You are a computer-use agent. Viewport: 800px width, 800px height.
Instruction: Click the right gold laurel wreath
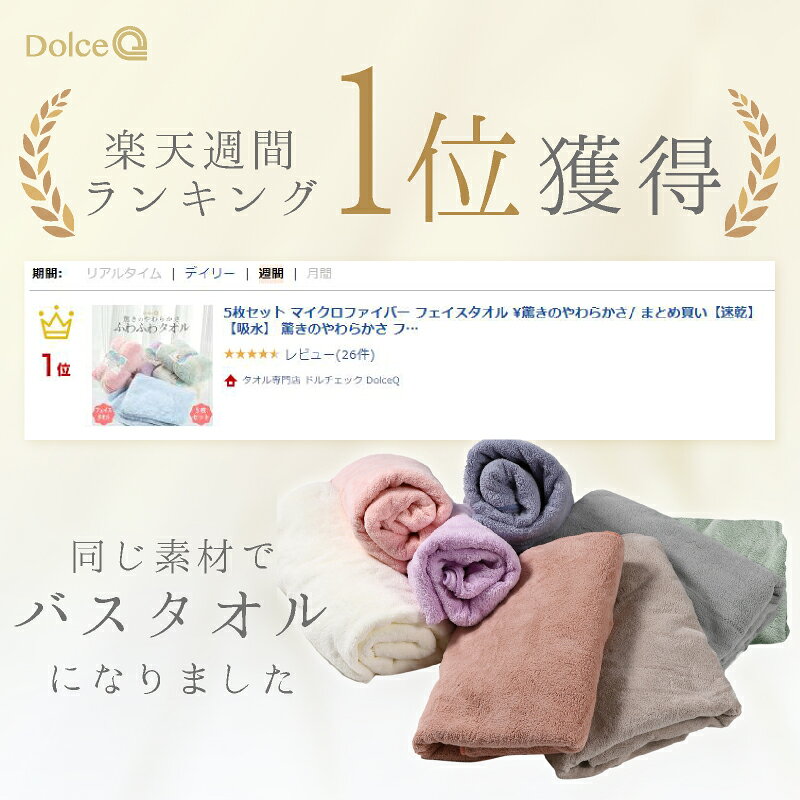[x=752, y=163]
